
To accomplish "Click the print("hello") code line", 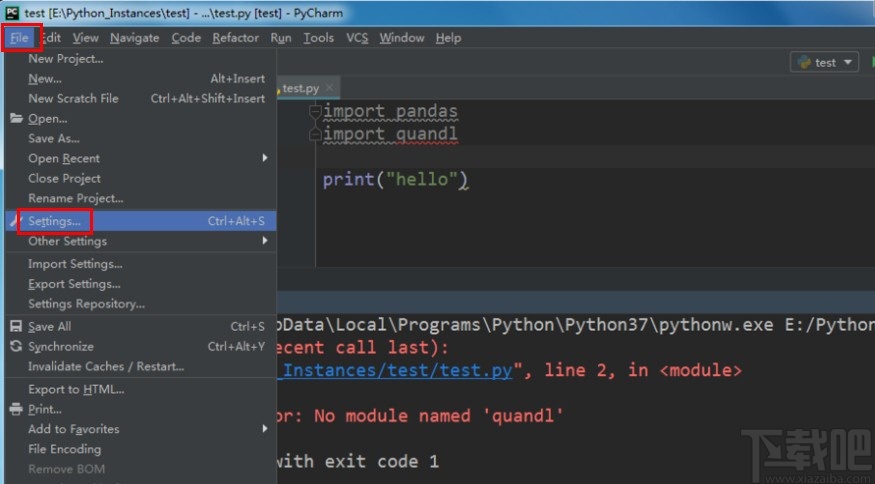I will tap(396, 180).
